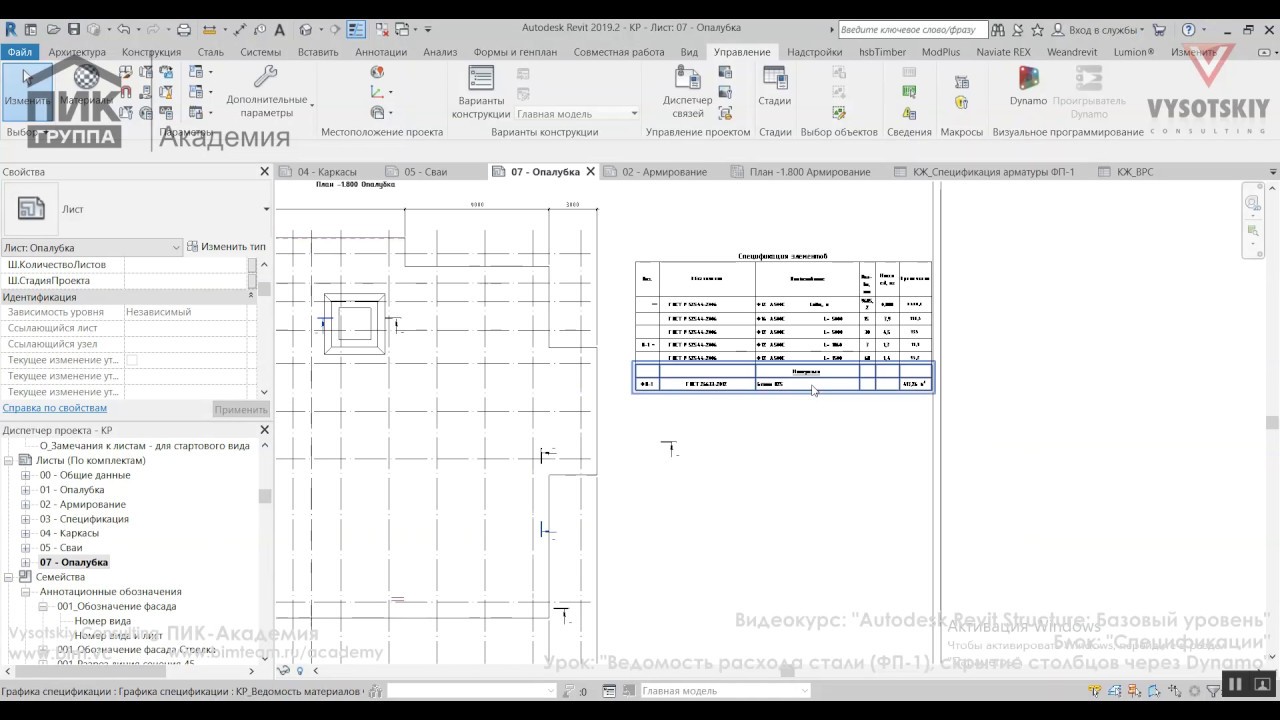Image resolution: width=1280 pixels, height=720 pixels.
Task: Open the 05 - Сваи view tab
Action: coord(425,172)
